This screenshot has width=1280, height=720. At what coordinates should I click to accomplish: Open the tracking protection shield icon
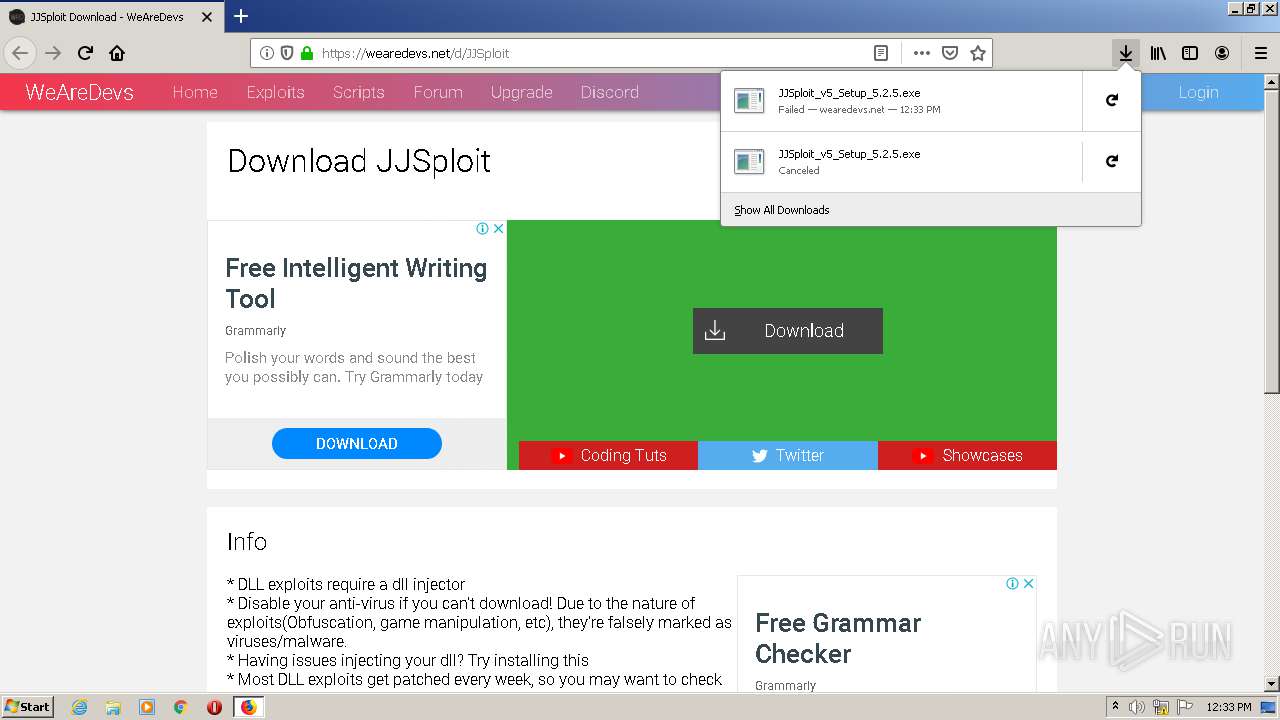click(287, 53)
